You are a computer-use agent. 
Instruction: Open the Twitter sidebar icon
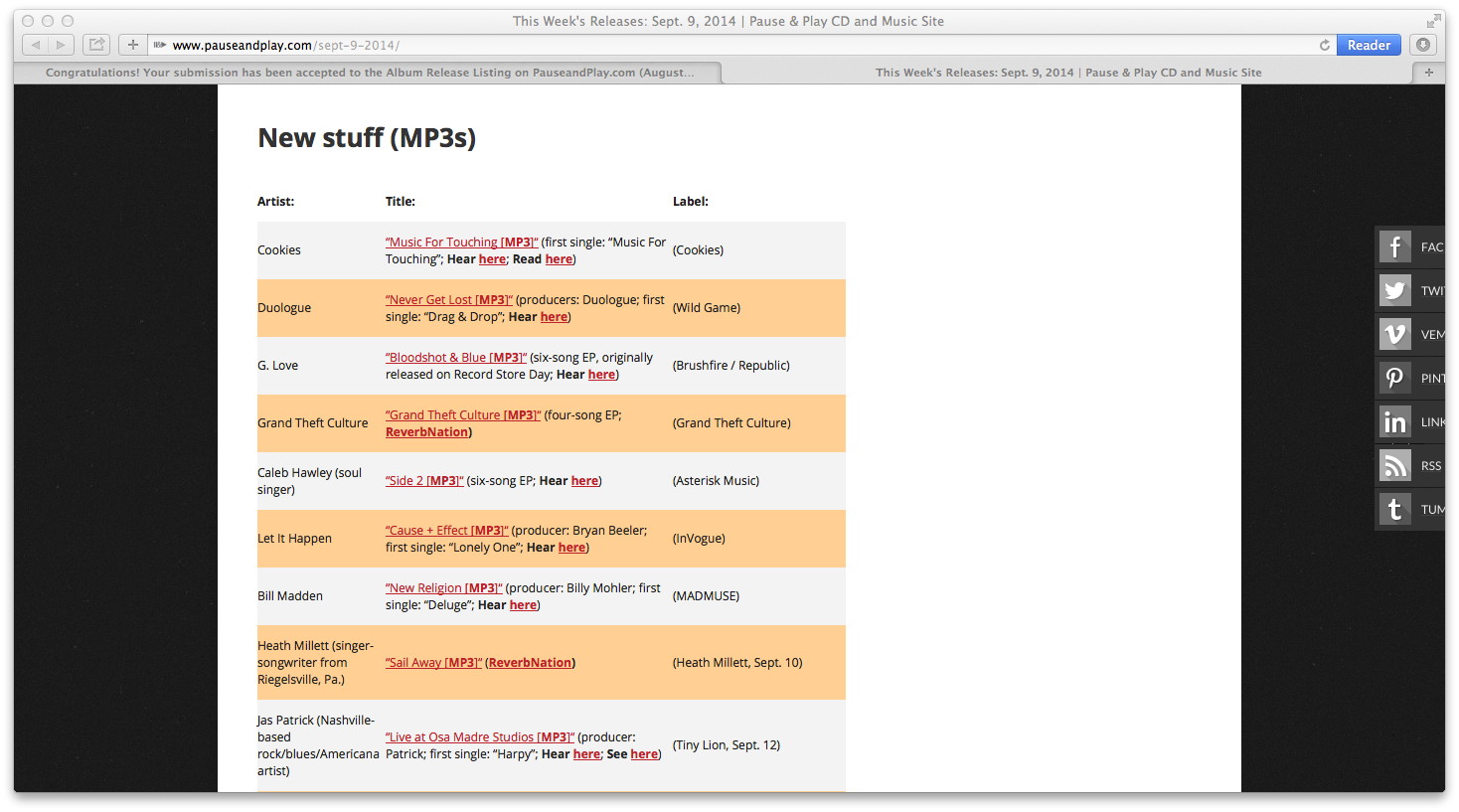(1394, 290)
